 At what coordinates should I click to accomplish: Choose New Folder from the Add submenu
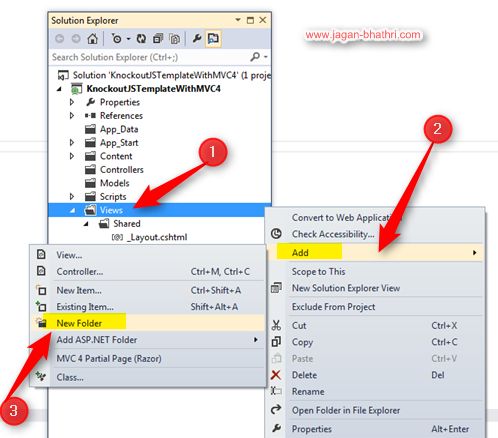[148, 323]
